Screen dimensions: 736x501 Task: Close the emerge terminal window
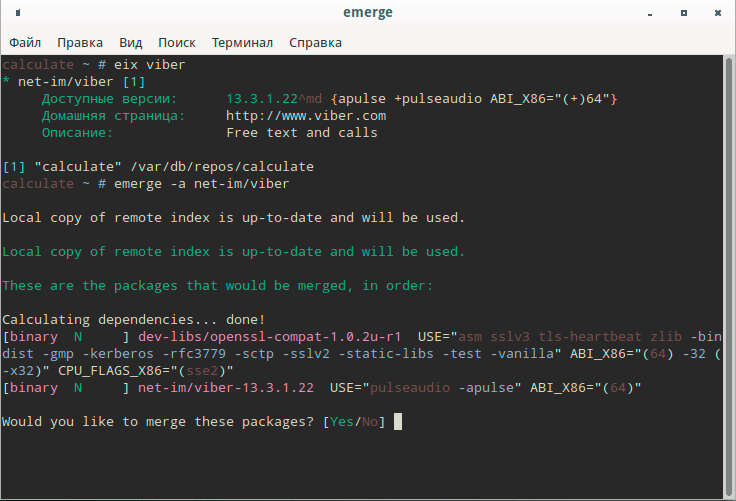[x=716, y=14]
